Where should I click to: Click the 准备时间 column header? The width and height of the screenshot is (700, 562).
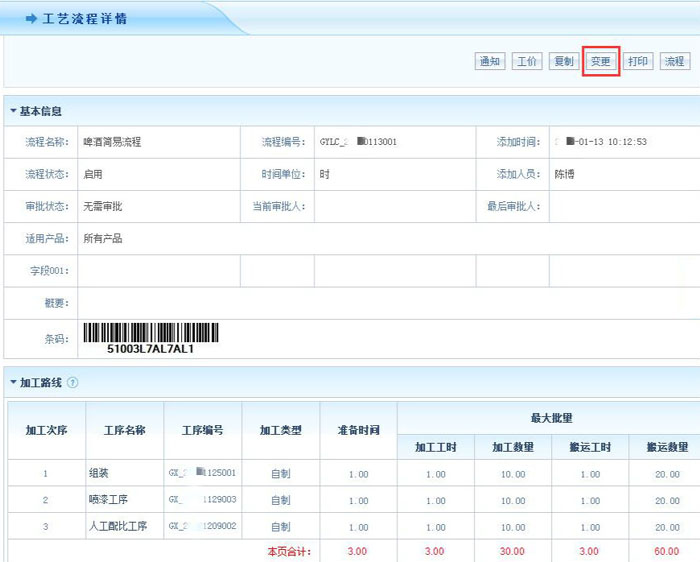coord(358,430)
